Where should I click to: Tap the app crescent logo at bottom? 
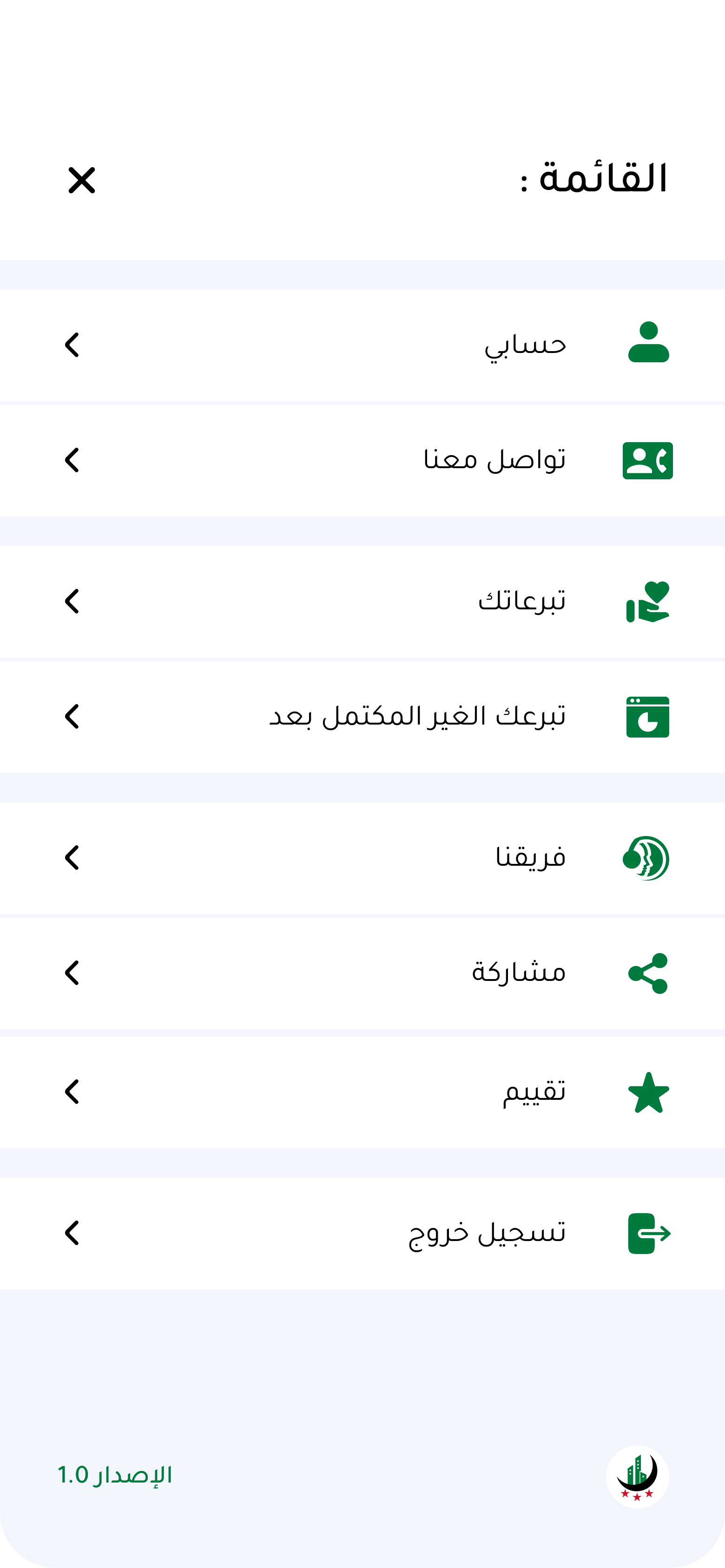pos(637,1477)
